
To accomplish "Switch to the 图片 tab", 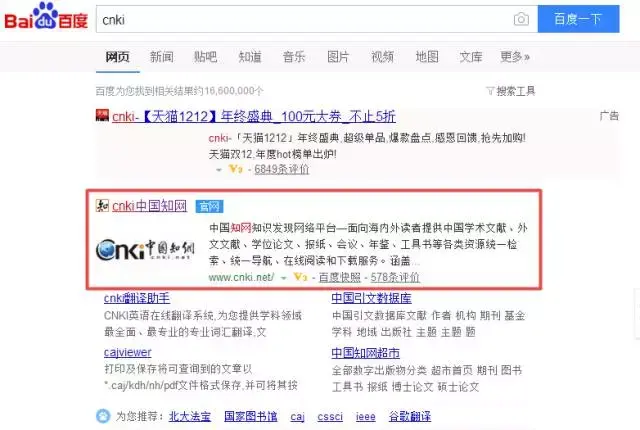I will pyautogui.click(x=338, y=57).
